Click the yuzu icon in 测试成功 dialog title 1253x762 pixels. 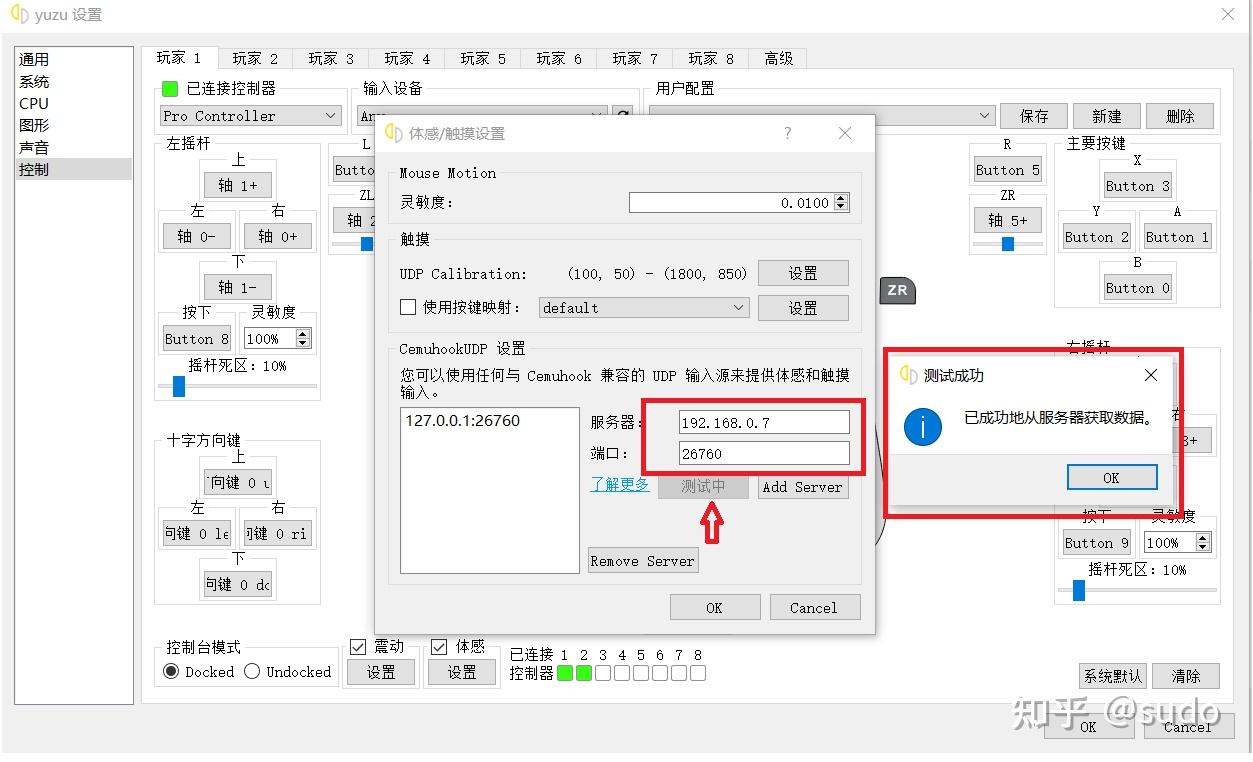910,375
